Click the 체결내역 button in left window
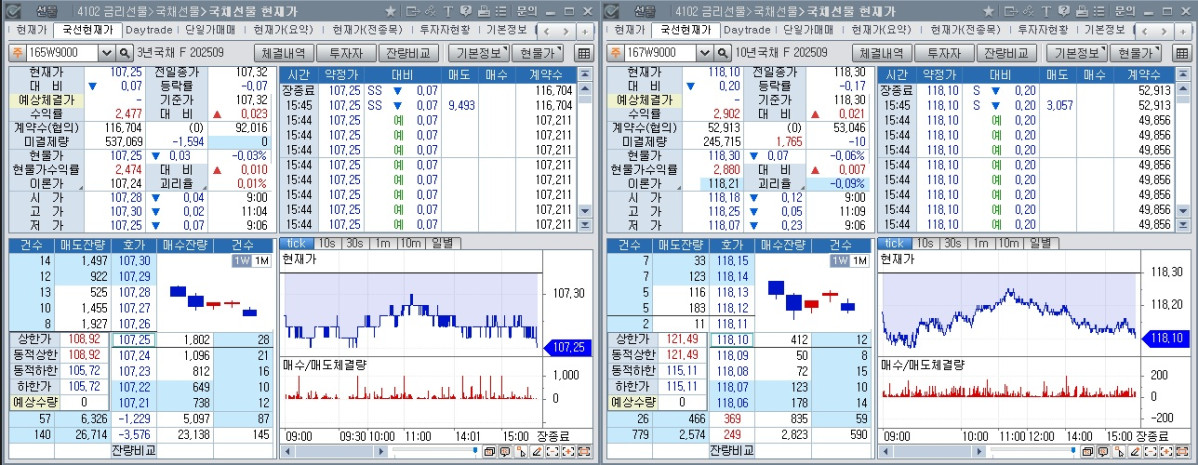Image resolution: width=1198 pixels, height=465 pixels. [283, 53]
